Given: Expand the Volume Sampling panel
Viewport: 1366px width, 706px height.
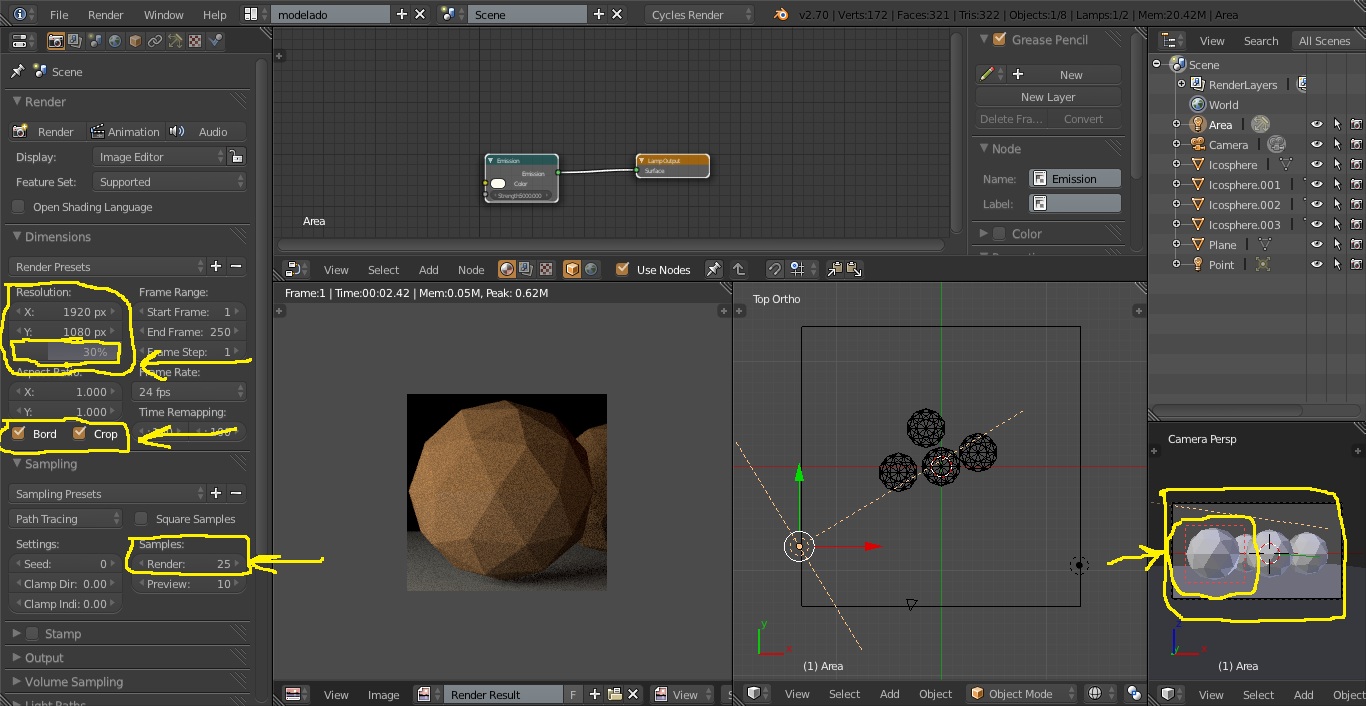Looking at the screenshot, I should point(74,682).
